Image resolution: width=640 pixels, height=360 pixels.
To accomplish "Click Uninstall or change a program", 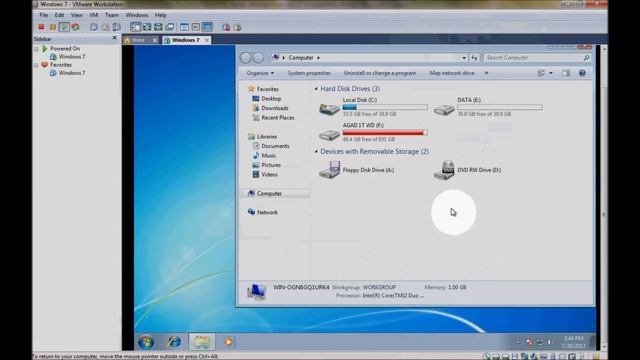I will pos(380,73).
